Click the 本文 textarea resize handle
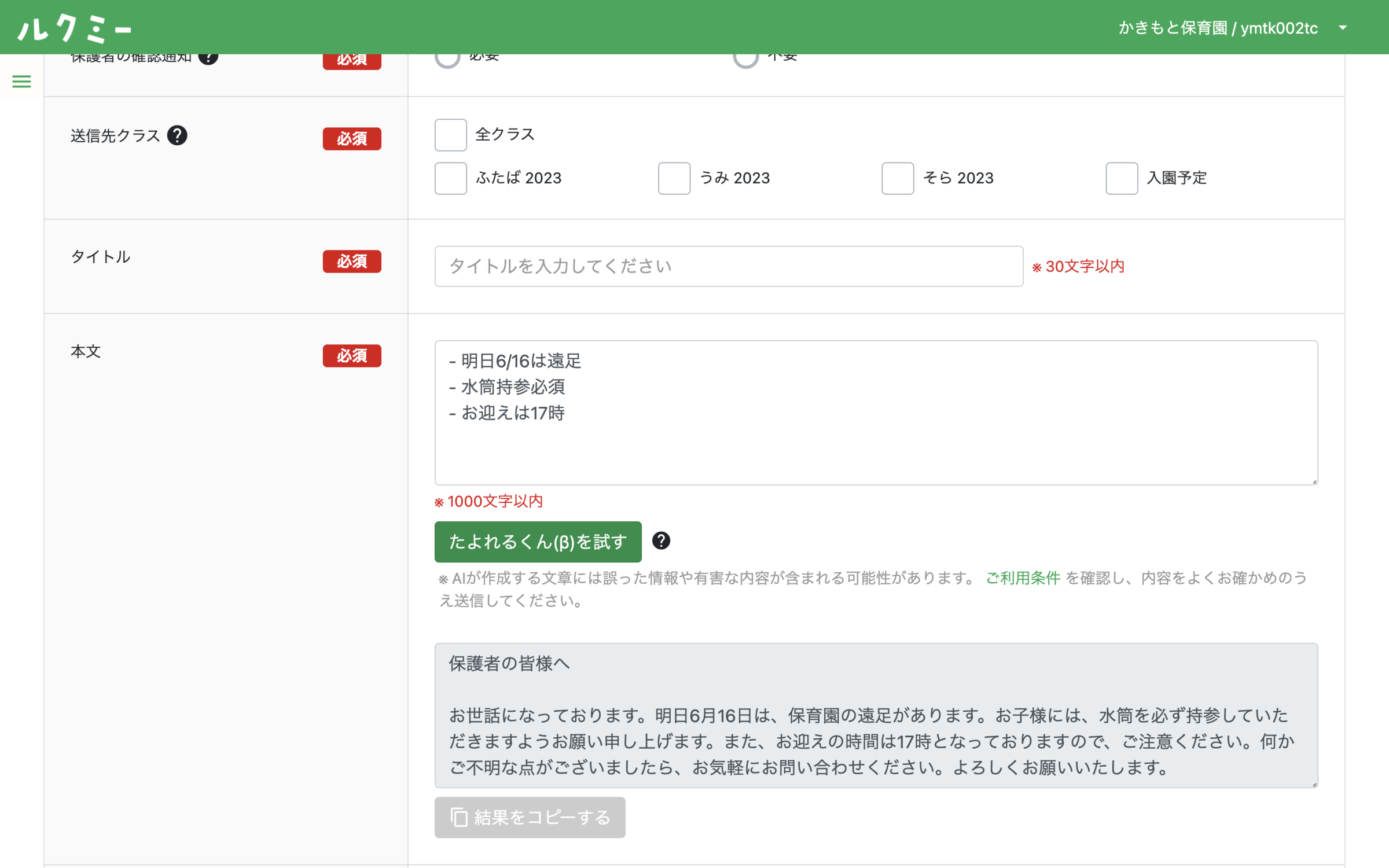This screenshot has height=868, width=1389. 1314,481
